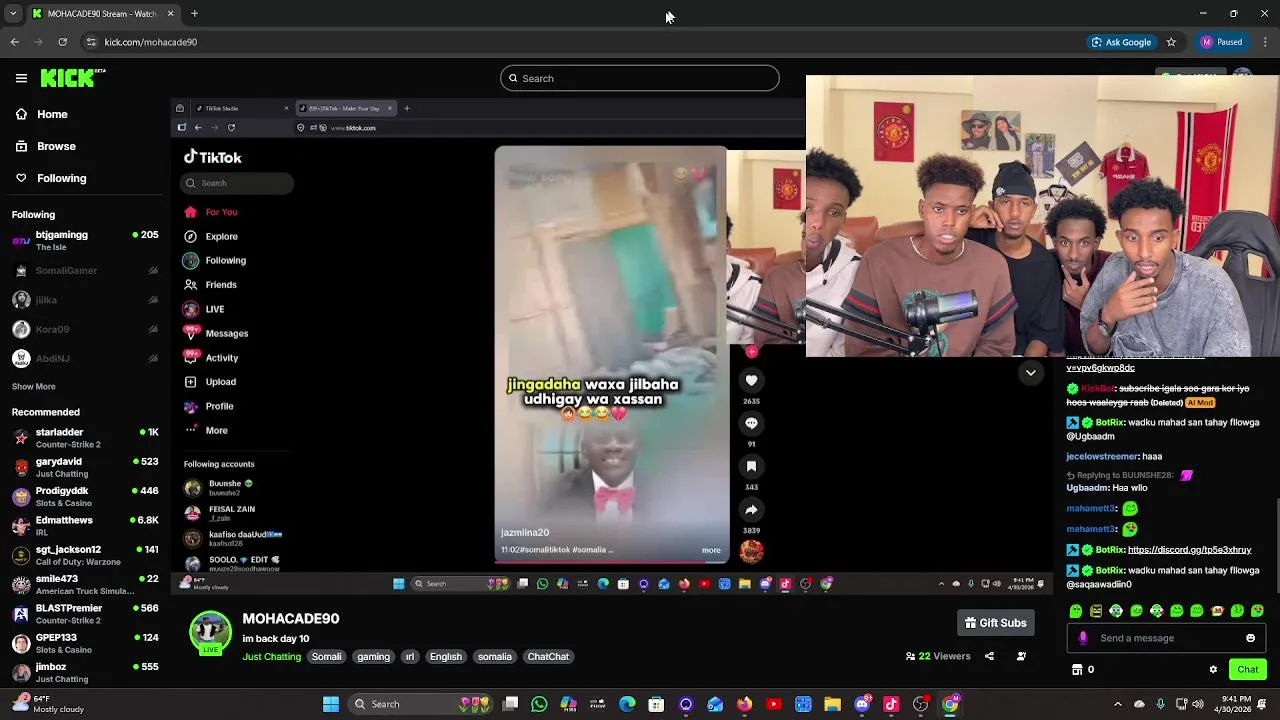Open Kora09 channel in Following list
This screenshot has height=720, width=1280.
pos(85,329)
